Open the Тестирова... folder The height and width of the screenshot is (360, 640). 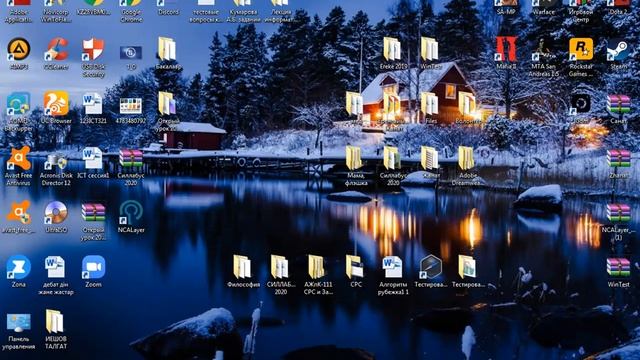467,267
